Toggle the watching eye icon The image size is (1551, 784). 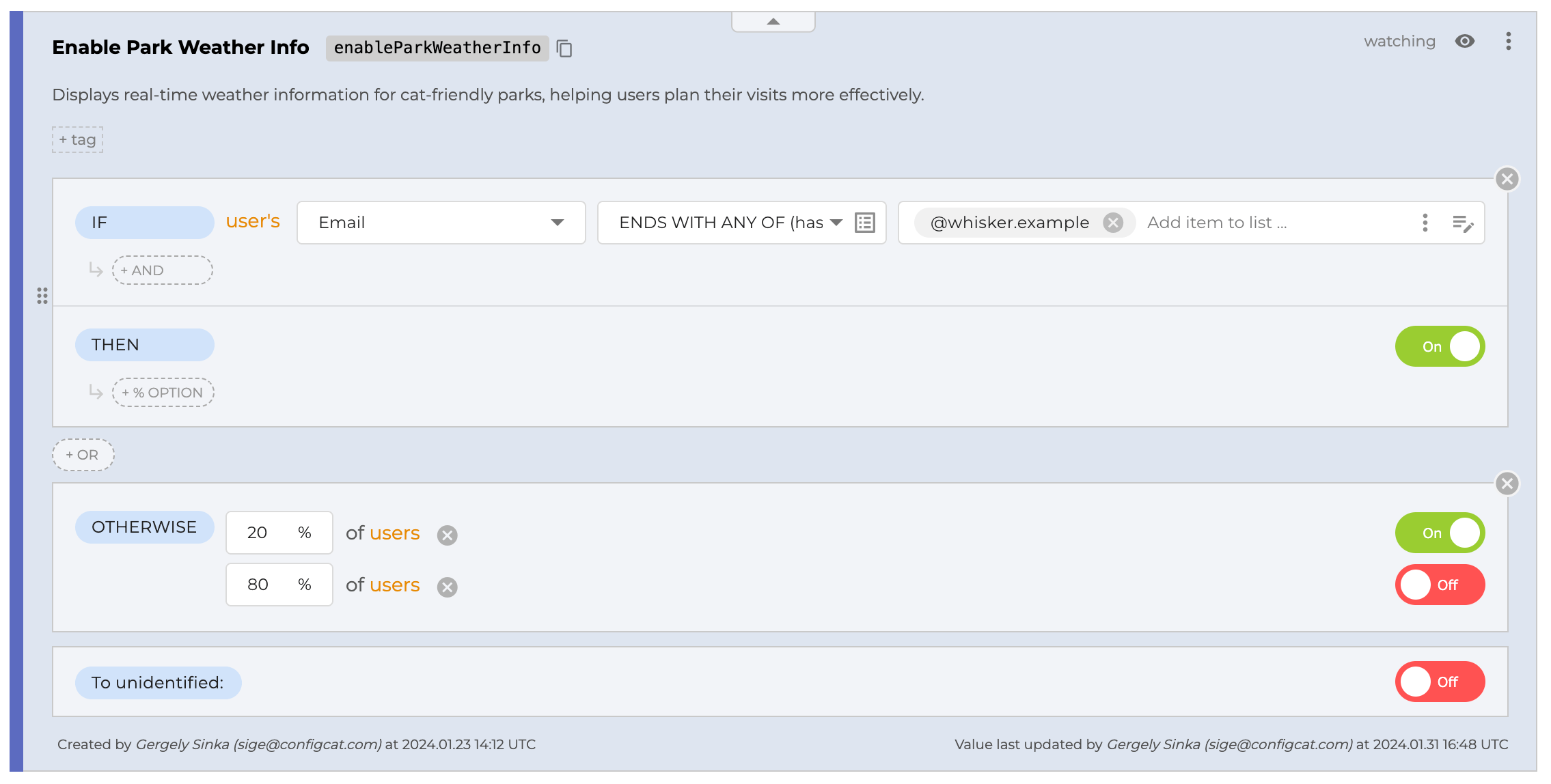tap(1464, 41)
